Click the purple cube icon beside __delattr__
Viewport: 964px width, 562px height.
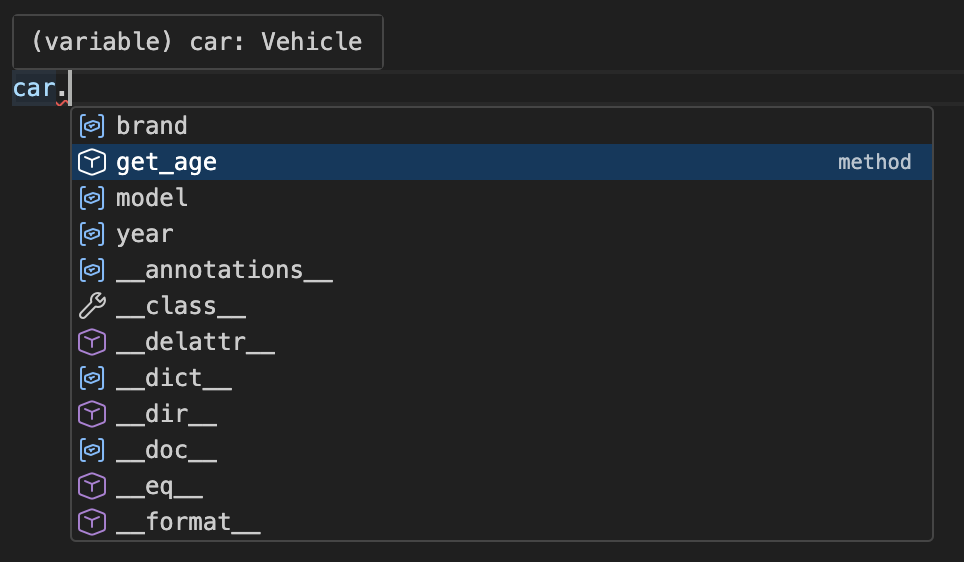point(92,342)
